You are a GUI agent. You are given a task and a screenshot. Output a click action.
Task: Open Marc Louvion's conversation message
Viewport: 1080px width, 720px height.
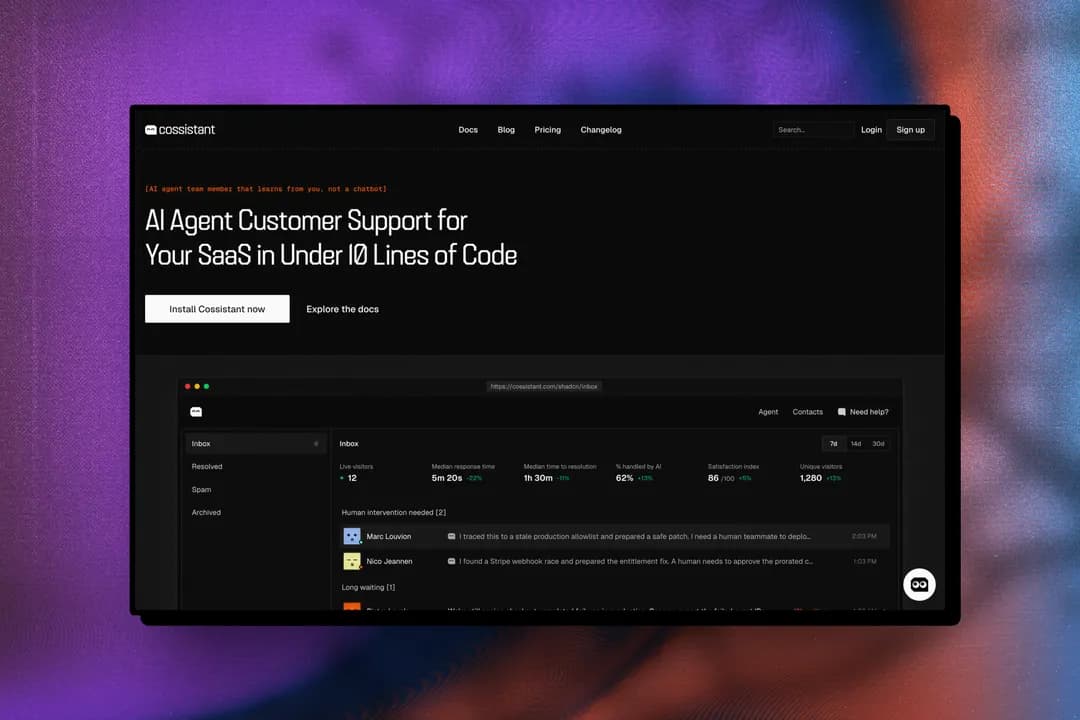click(x=634, y=536)
